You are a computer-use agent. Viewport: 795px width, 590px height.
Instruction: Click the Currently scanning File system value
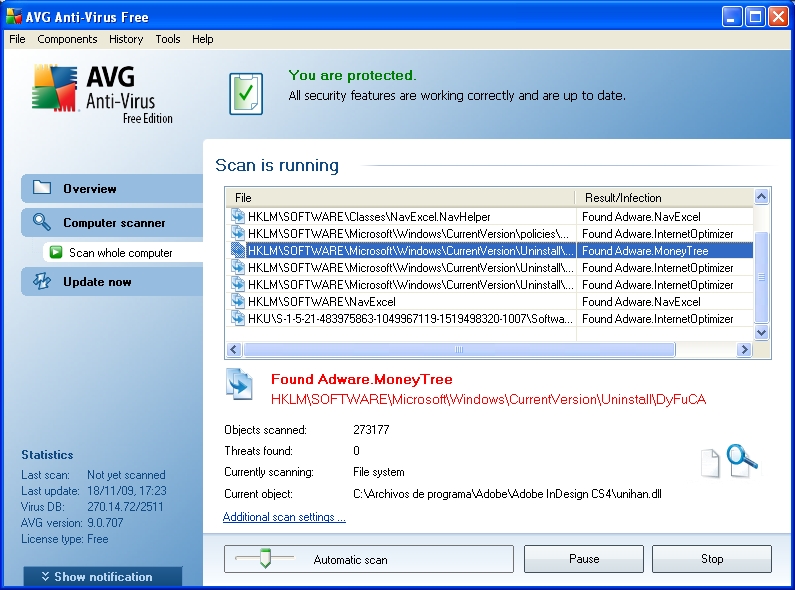[379, 472]
